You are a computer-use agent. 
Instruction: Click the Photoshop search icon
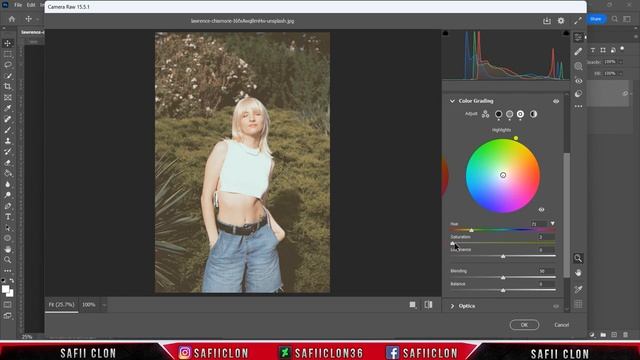click(x=615, y=19)
